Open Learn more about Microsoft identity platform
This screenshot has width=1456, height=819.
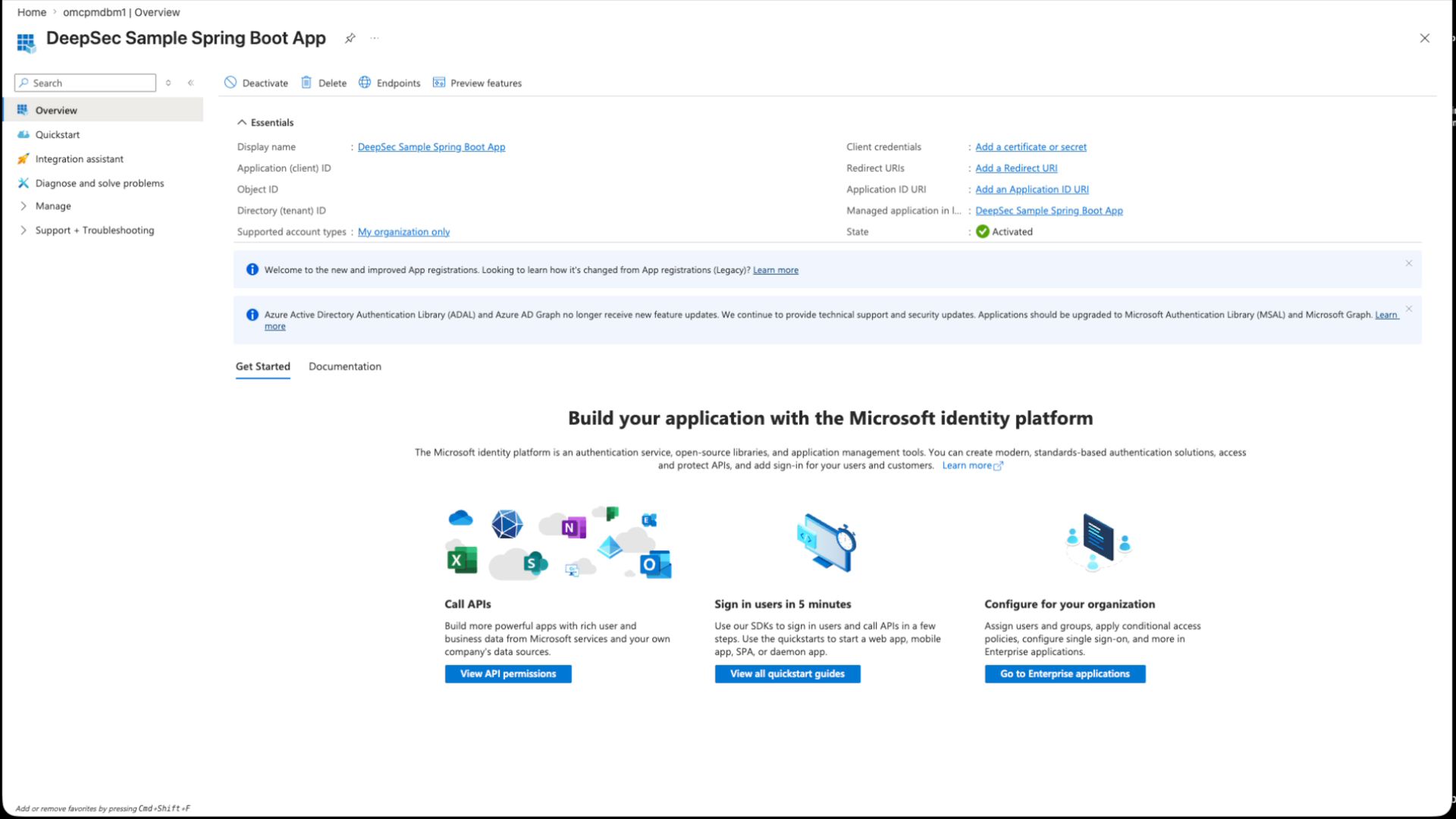(x=972, y=465)
